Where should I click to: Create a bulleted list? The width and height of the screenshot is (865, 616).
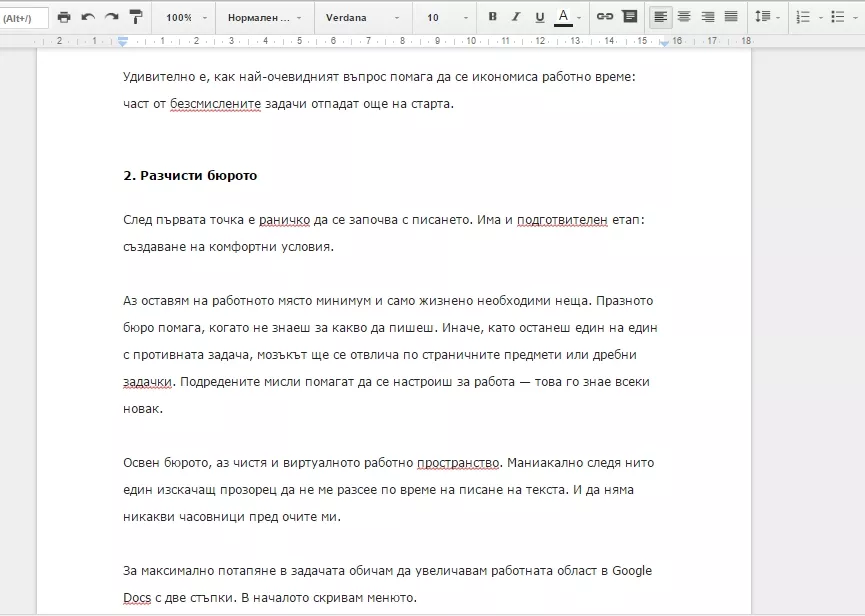(x=844, y=17)
